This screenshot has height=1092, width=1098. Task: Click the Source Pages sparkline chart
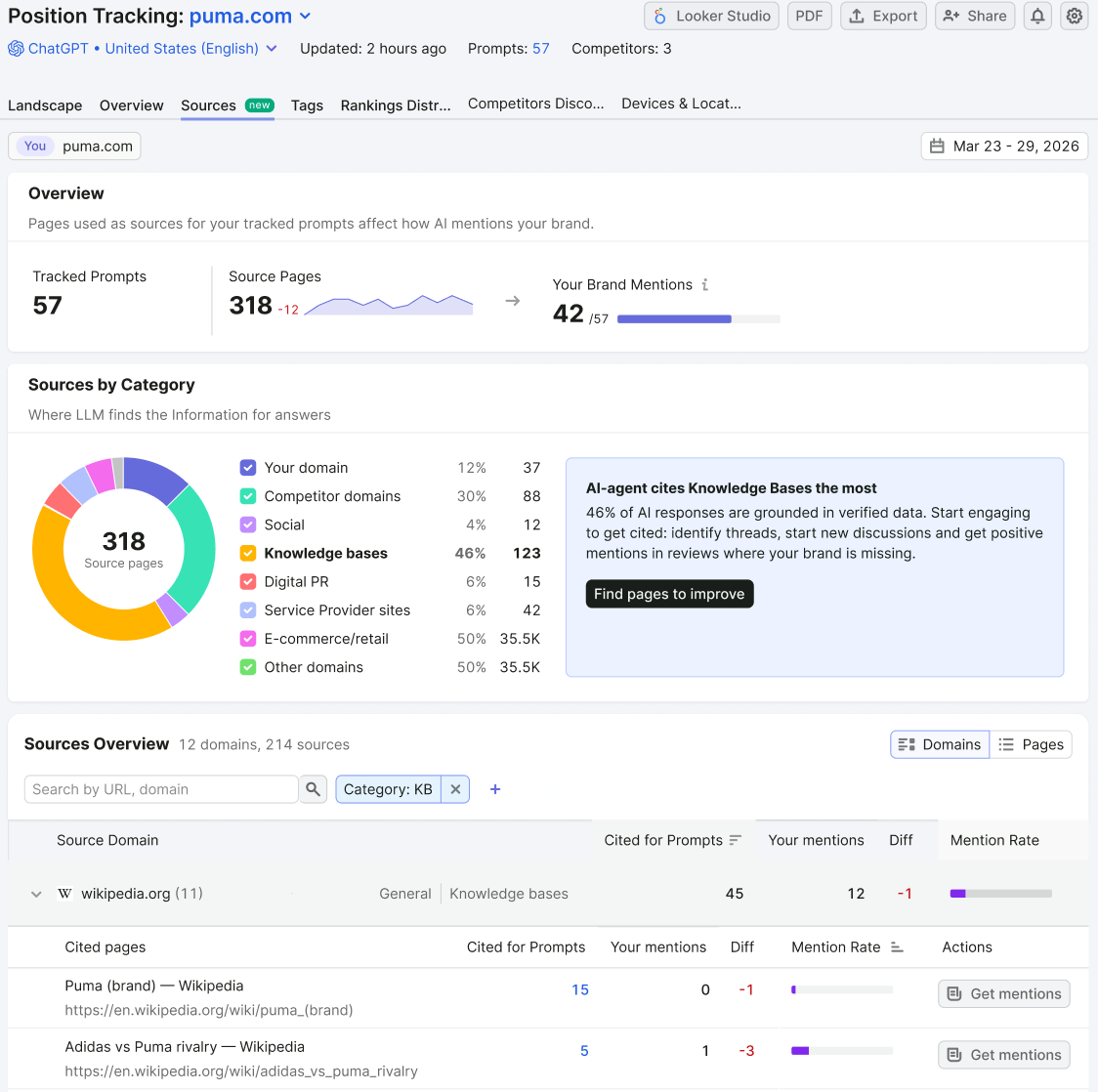click(x=389, y=305)
